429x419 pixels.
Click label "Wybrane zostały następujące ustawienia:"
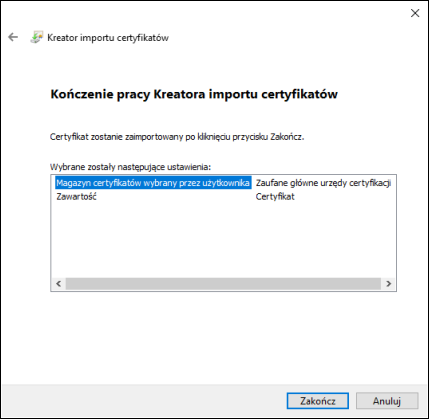point(130,167)
